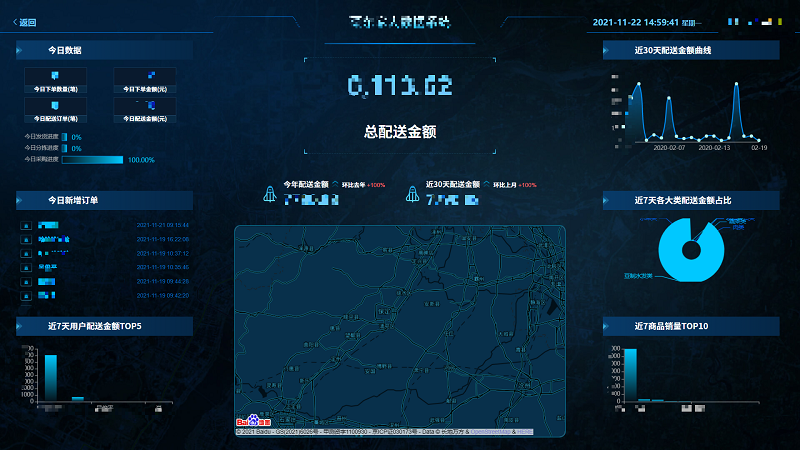Screen dimensions: 800x450
Task: Click the up chevron next to 环比上月
Action: point(488,185)
